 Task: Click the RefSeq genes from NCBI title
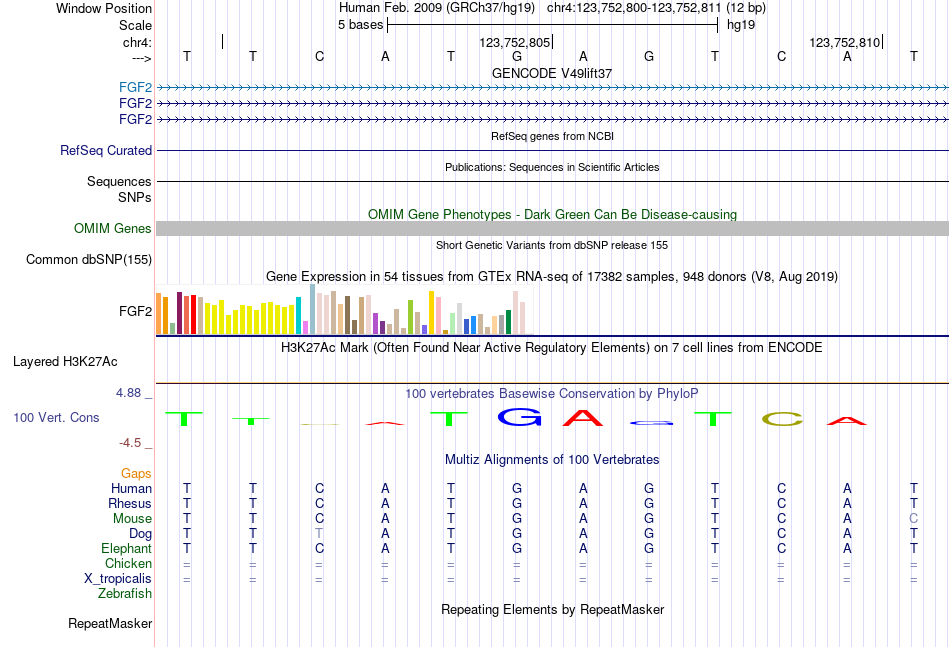coord(552,136)
